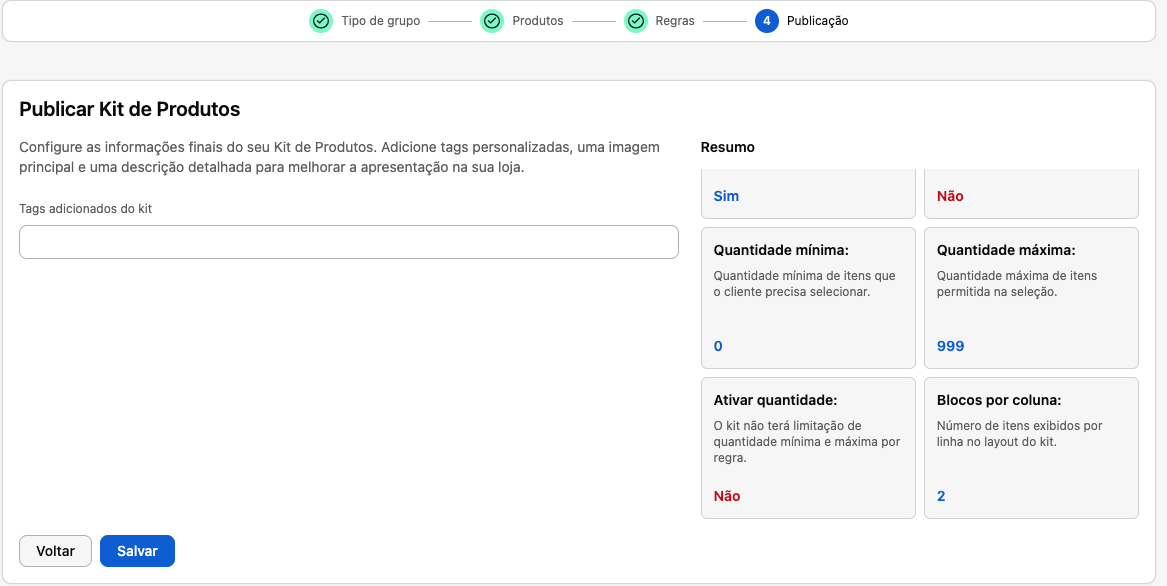Click the step 4 Publicação circle

coord(767,21)
